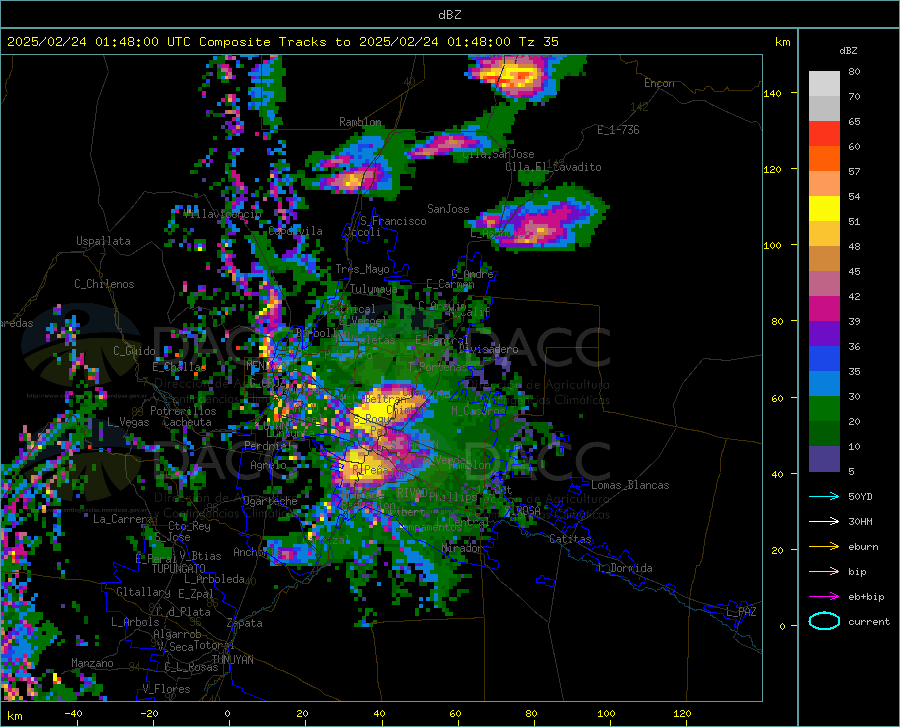900x727 pixels.
Task: Click the -40 km horizontal axis tick
Action: click(73, 713)
